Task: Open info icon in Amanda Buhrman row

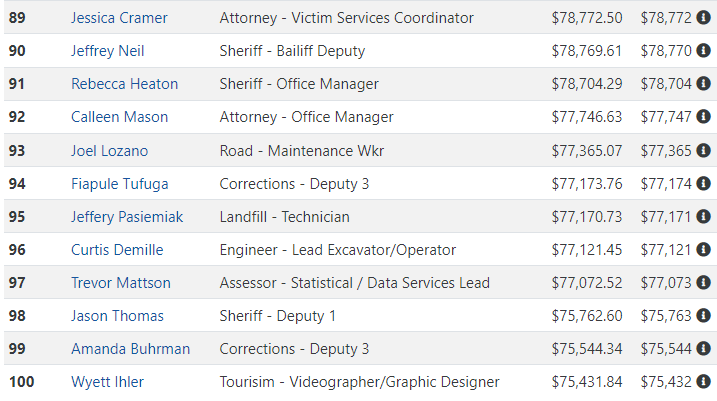Action: tap(703, 348)
